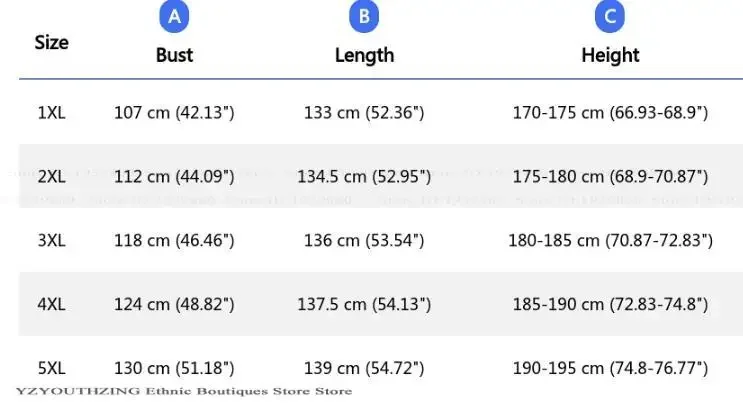Image resolution: width=743 pixels, height=414 pixels.
Task: Select the 3XL size row label
Action: coord(51,240)
